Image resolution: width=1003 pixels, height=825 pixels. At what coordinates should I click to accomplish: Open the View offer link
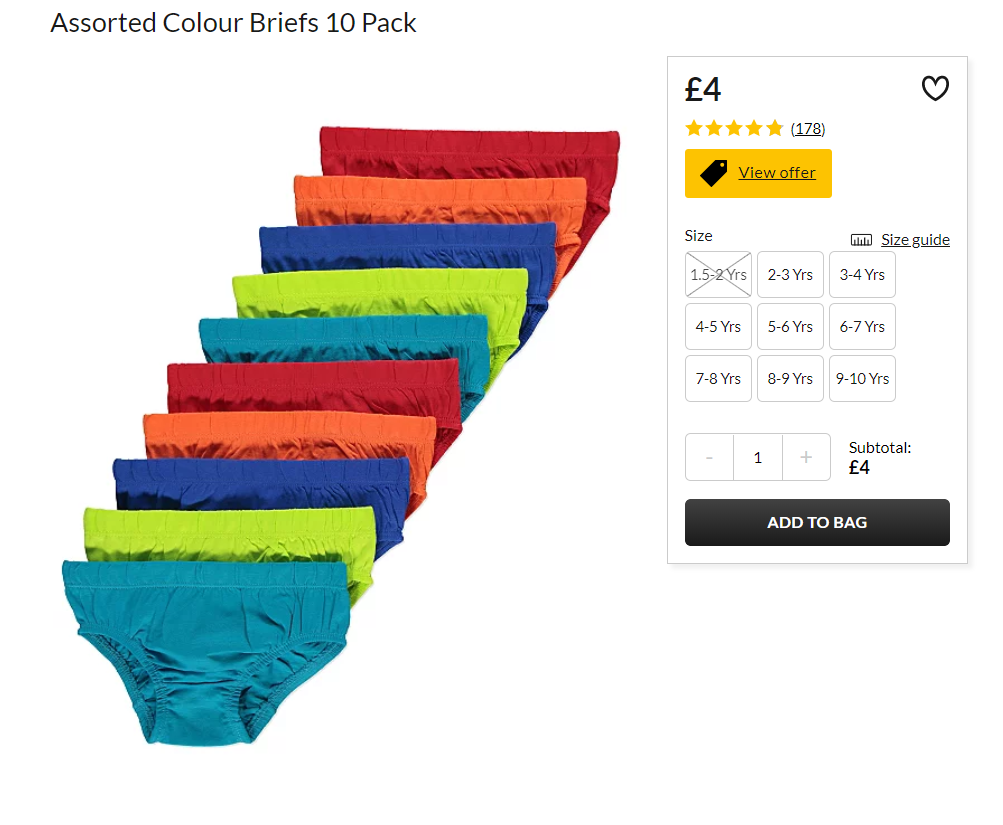pyautogui.click(x=777, y=173)
